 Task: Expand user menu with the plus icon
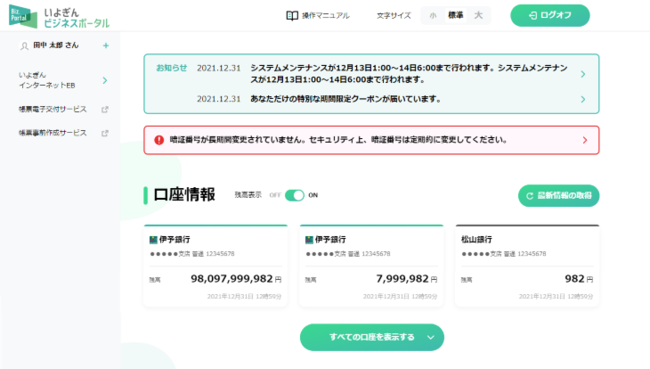click(106, 46)
